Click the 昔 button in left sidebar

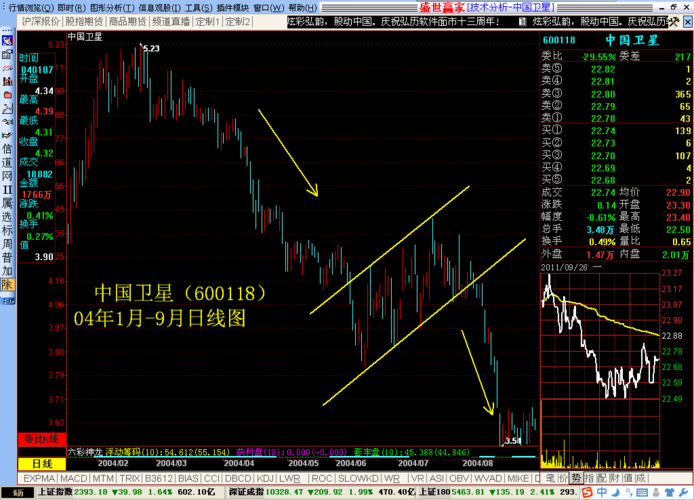point(7,258)
